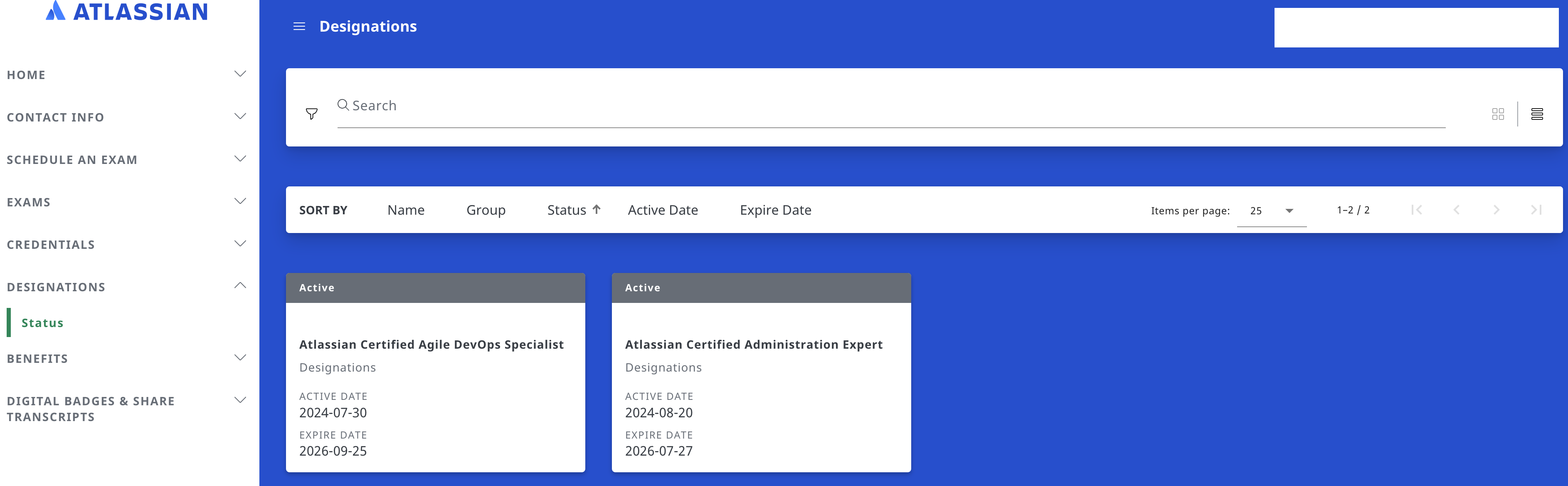Sort designations by Group
The height and width of the screenshot is (486, 1568).
pos(486,210)
